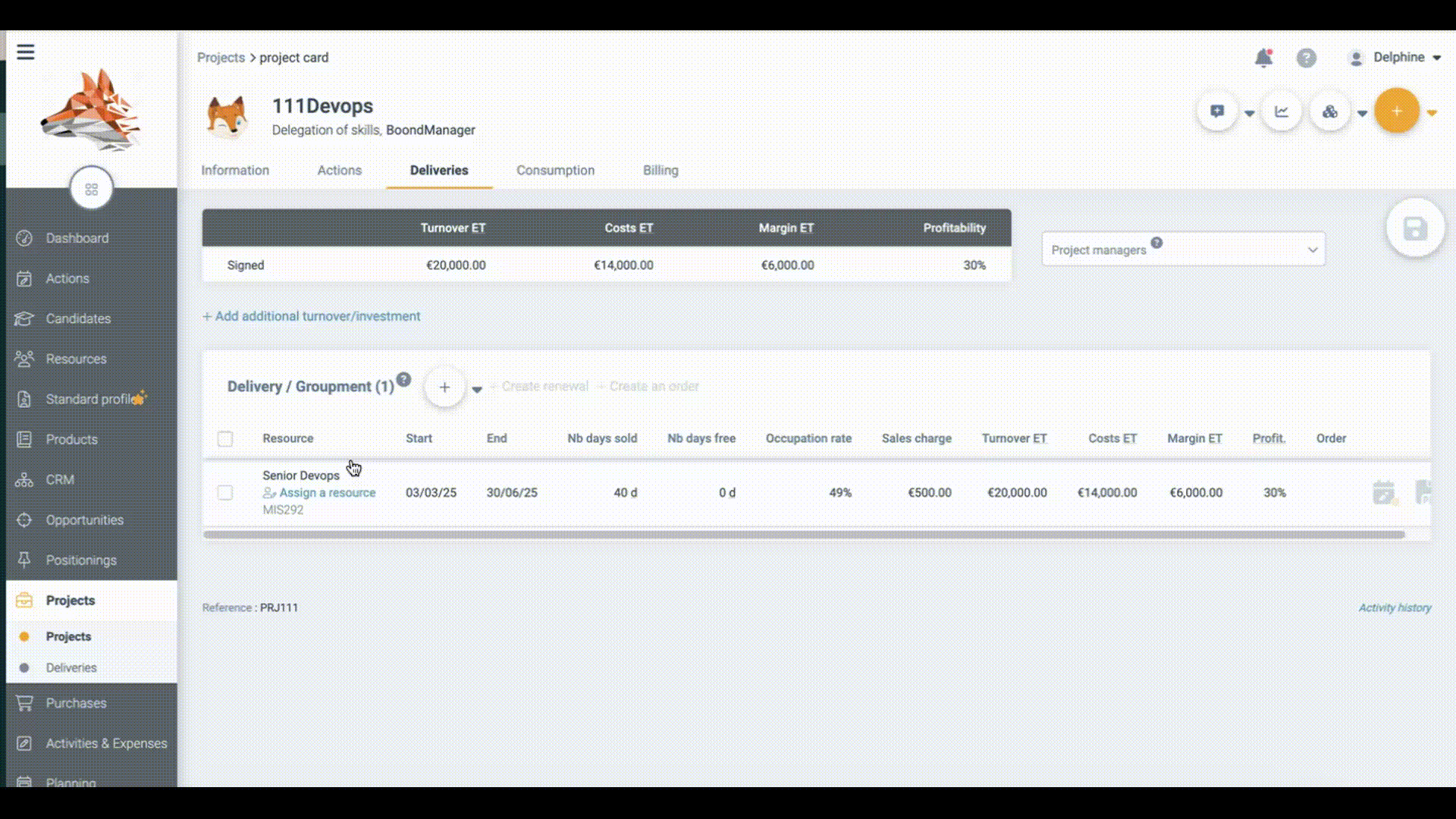Screen dimensions: 1456x819
Task: Click the CRM network icon
Action: (24, 479)
